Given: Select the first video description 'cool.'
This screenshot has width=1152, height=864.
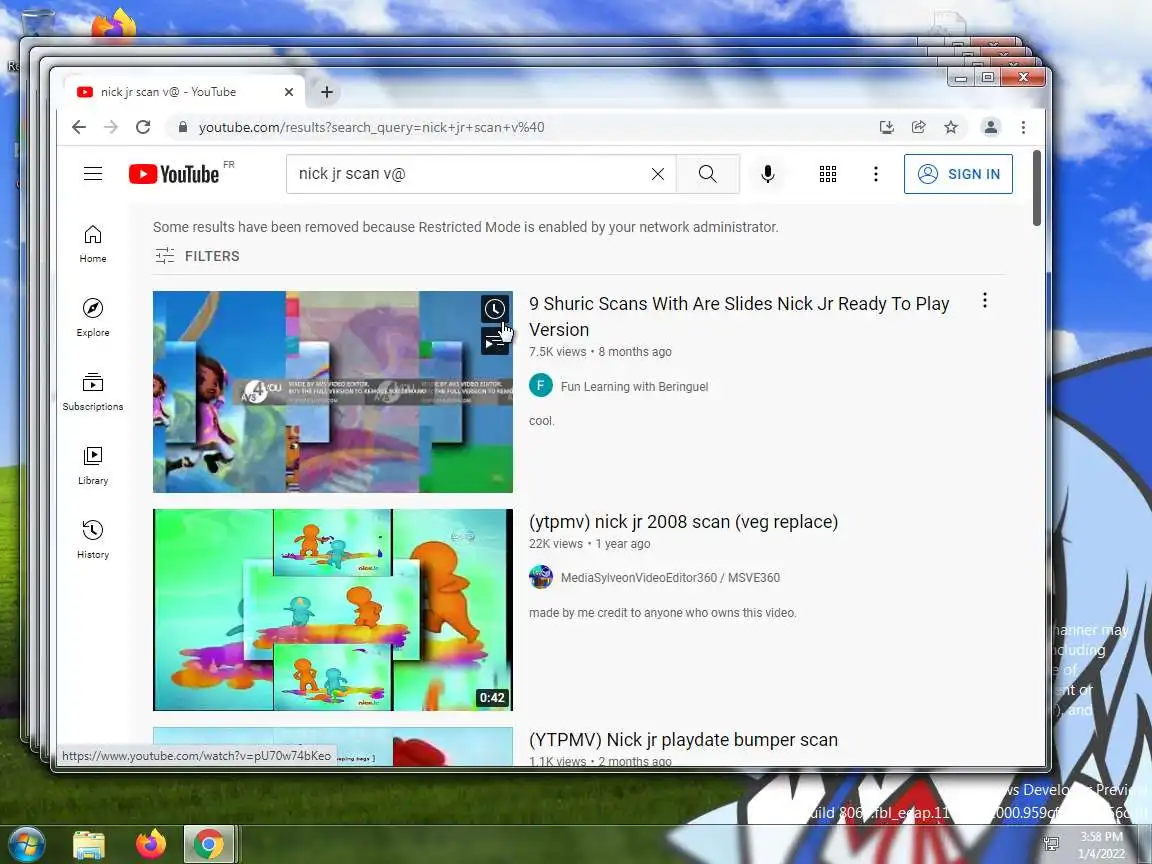Looking at the screenshot, I should [x=541, y=421].
